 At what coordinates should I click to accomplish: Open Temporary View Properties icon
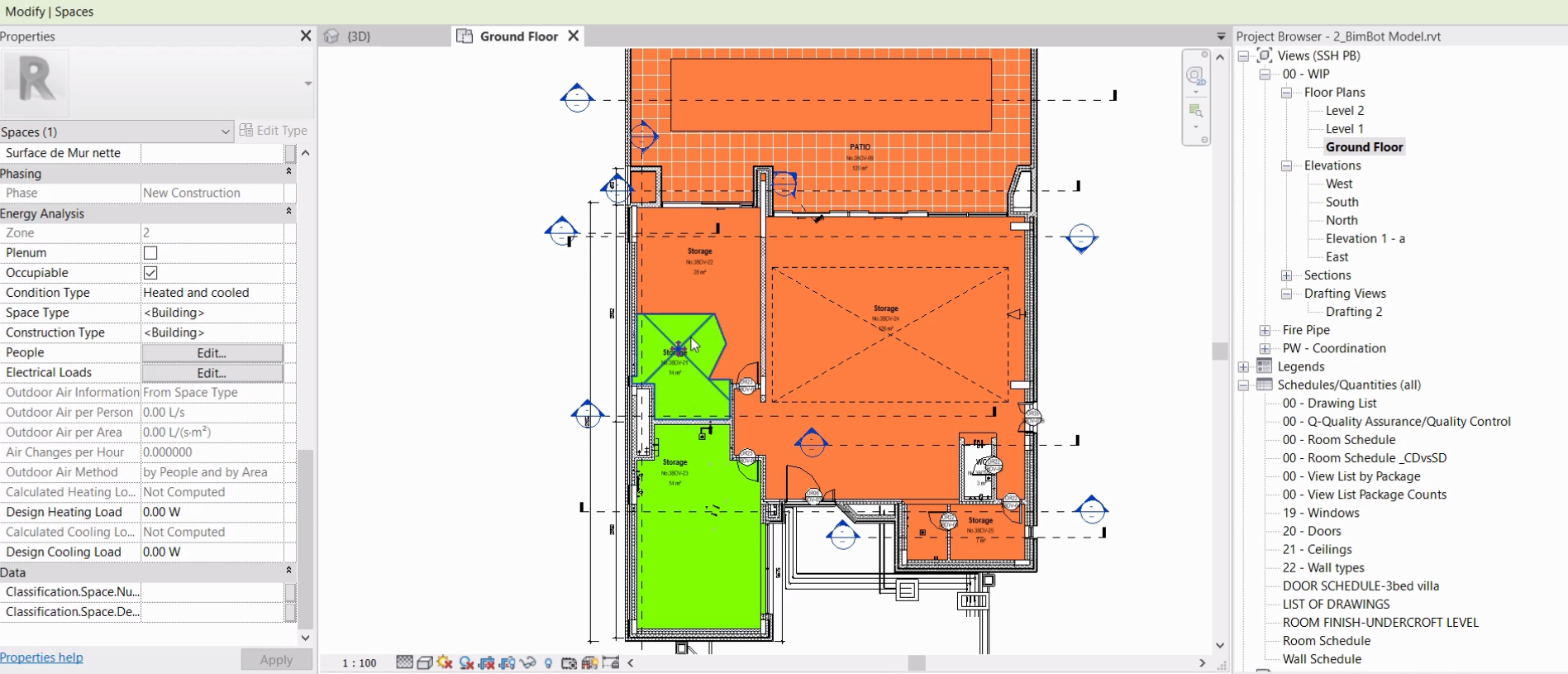point(569,662)
